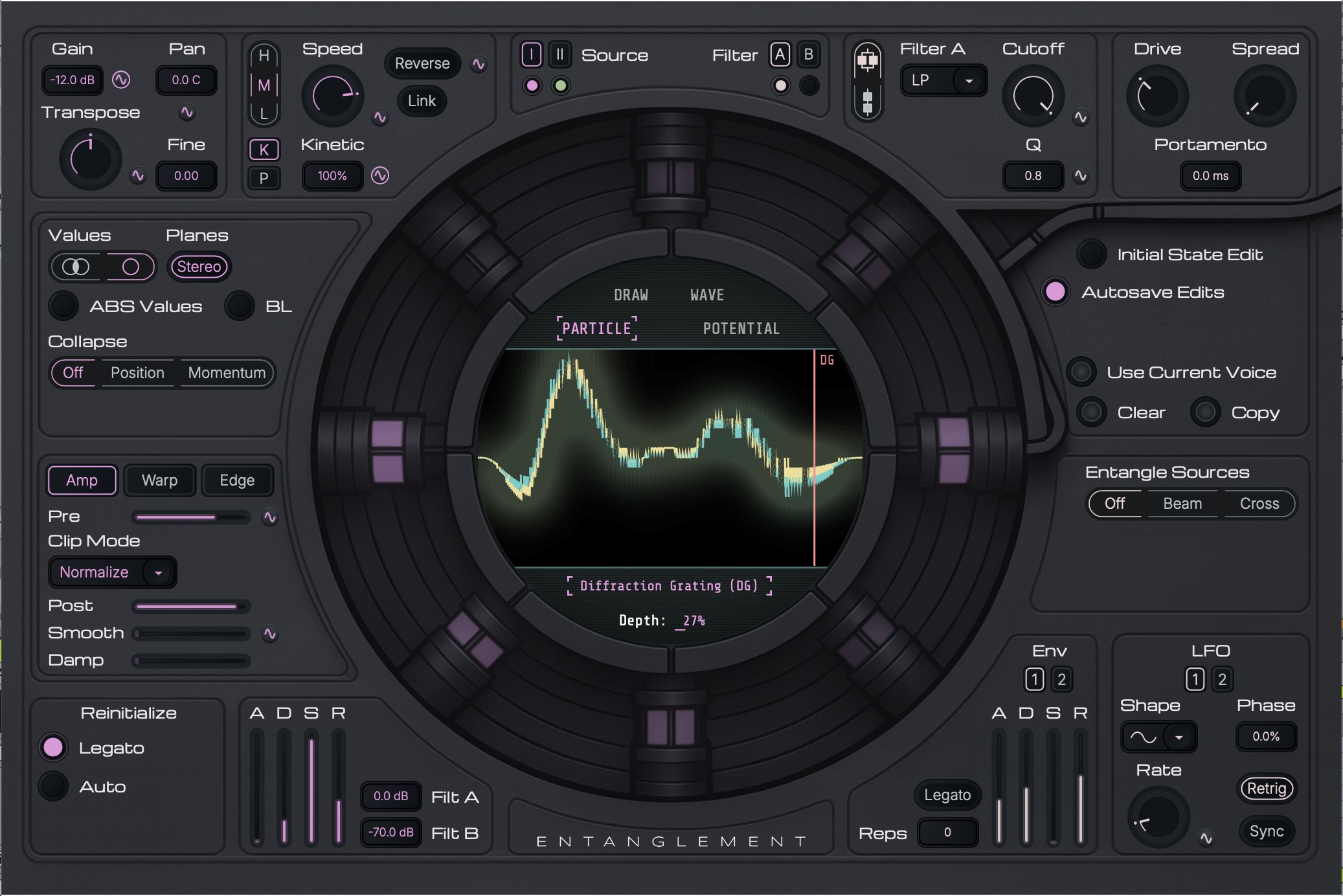Click the Reverse button
This screenshot has width=1343, height=896.
(422, 63)
